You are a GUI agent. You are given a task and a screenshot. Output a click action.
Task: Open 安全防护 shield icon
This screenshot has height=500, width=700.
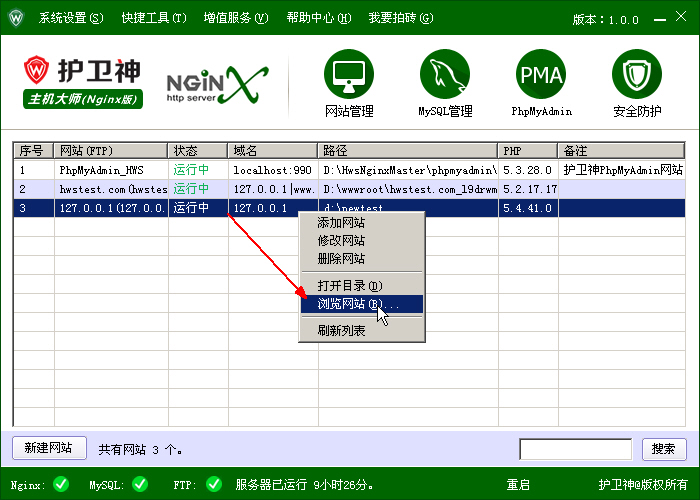[x=637, y=74]
